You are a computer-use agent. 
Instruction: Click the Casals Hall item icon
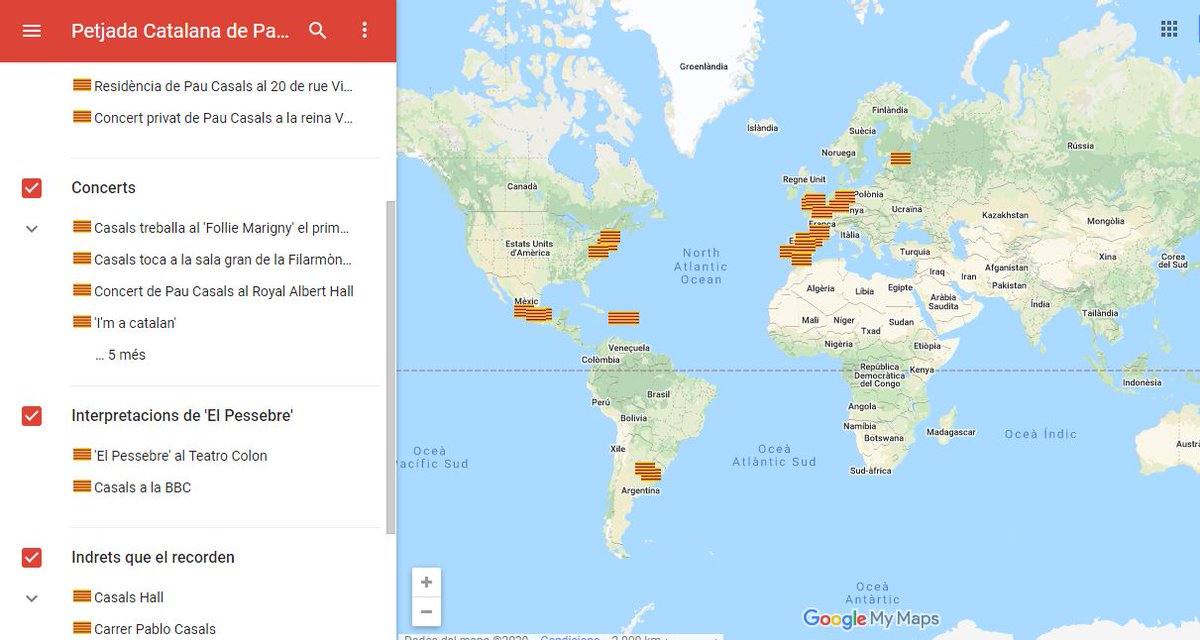click(80, 596)
